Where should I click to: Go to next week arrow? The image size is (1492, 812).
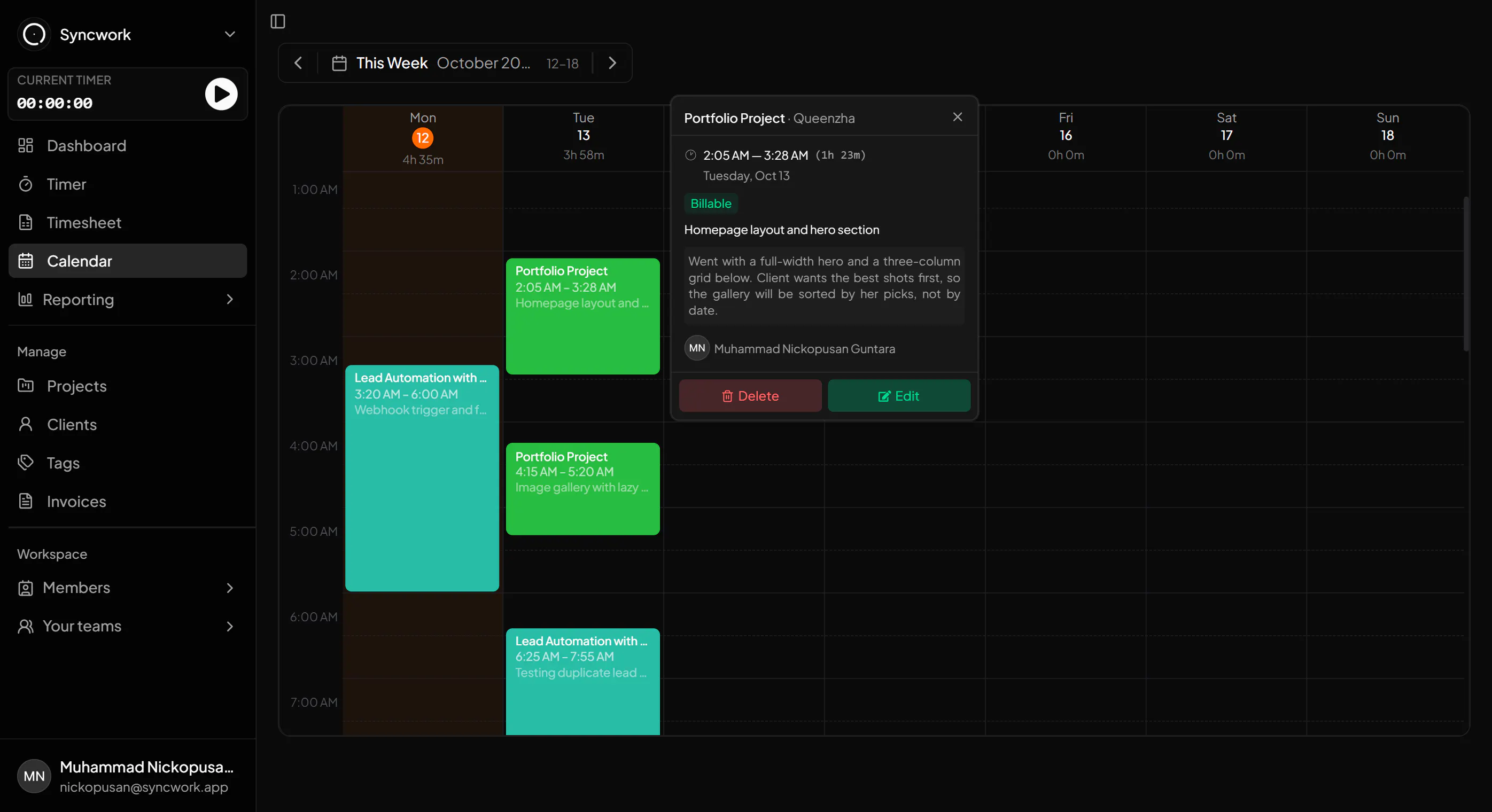point(612,63)
